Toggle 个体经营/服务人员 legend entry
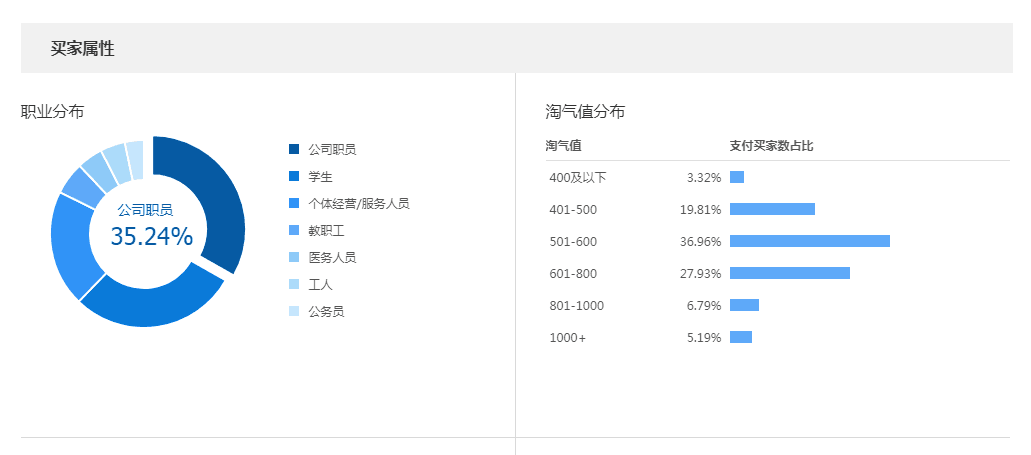Viewport: 1031px width, 455px height. [358, 203]
